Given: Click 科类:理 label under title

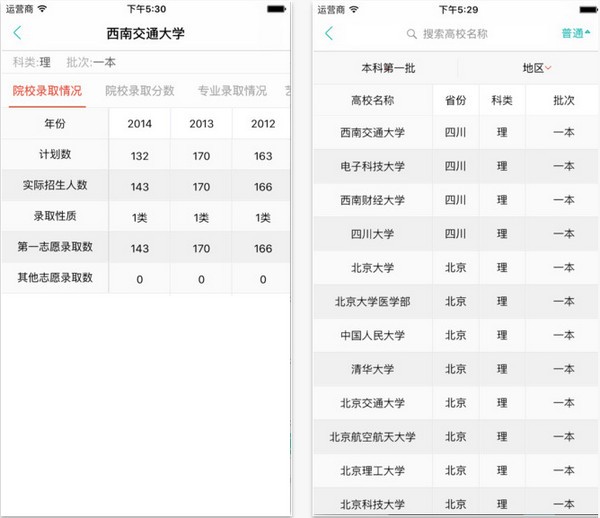Looking at the screenshot, I should point(31,62).
